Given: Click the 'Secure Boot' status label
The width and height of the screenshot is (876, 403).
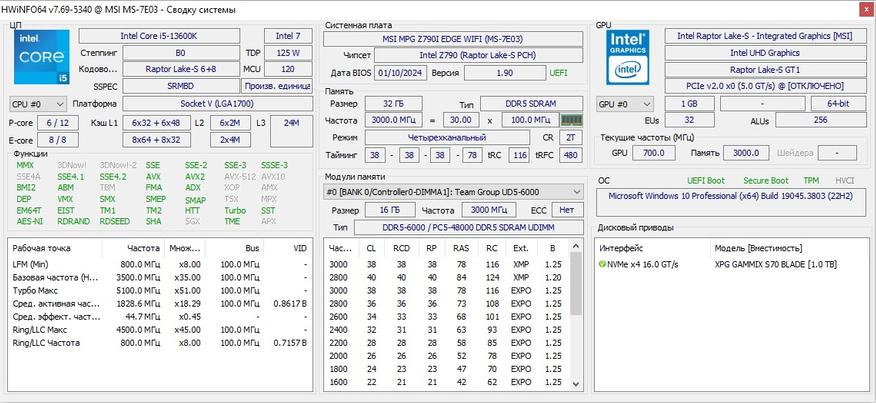Looking at the screenshot, I should (x=765, y=181).
